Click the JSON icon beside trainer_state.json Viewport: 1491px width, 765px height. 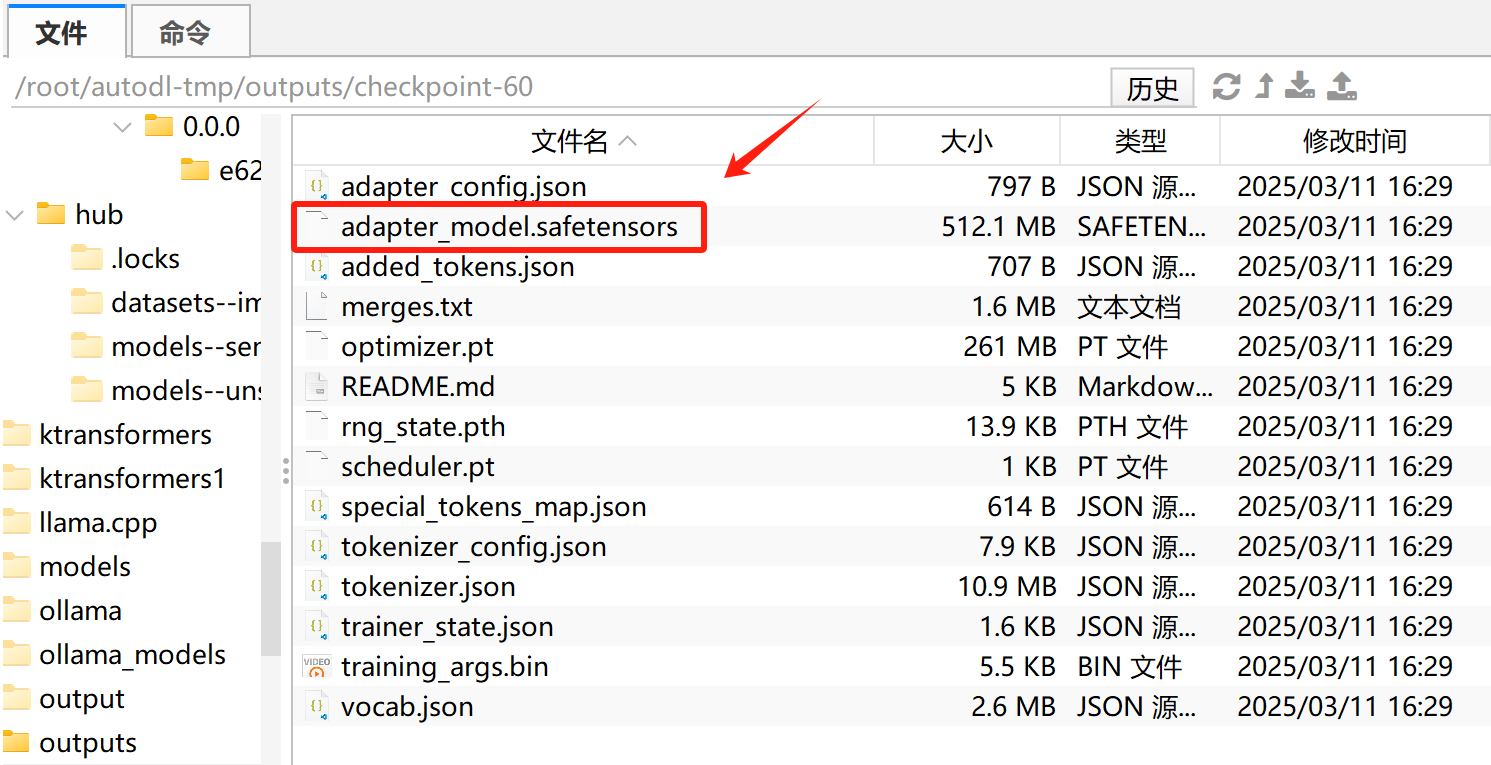coord(316,626)
